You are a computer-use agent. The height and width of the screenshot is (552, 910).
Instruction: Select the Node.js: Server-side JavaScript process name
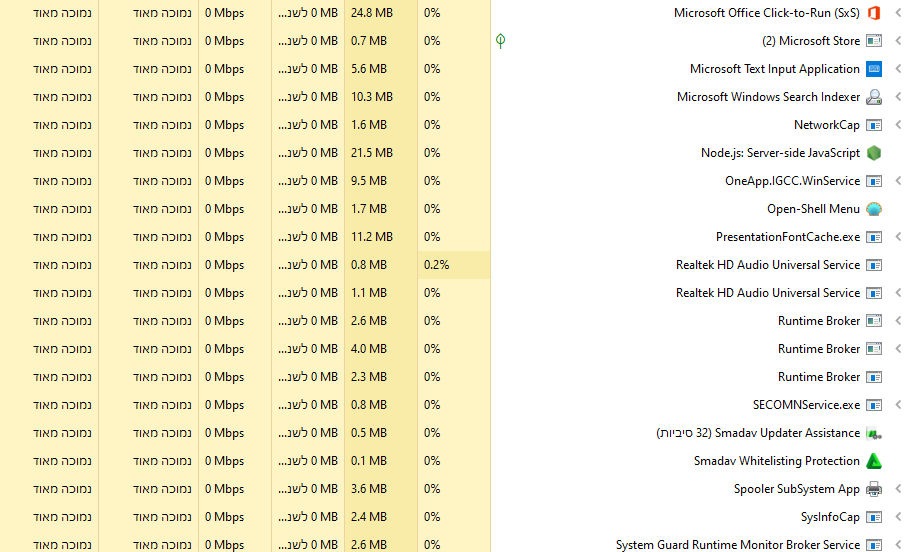point(780,153)
